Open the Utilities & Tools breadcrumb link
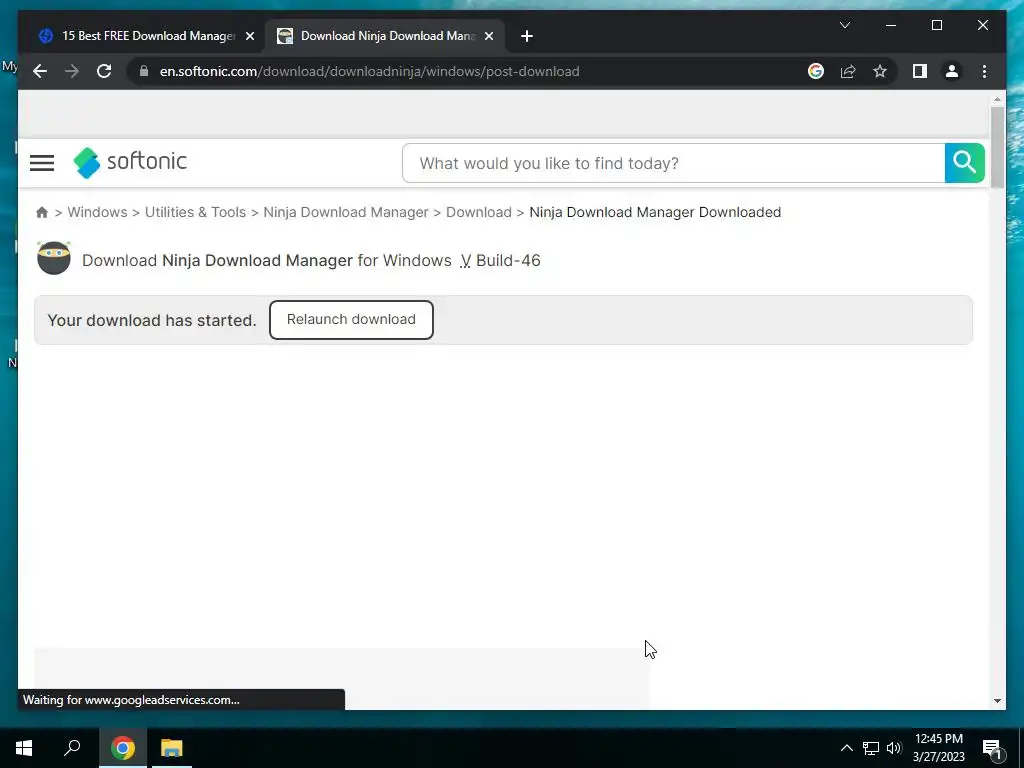1024x768 pixels. [x=195, y=212]
